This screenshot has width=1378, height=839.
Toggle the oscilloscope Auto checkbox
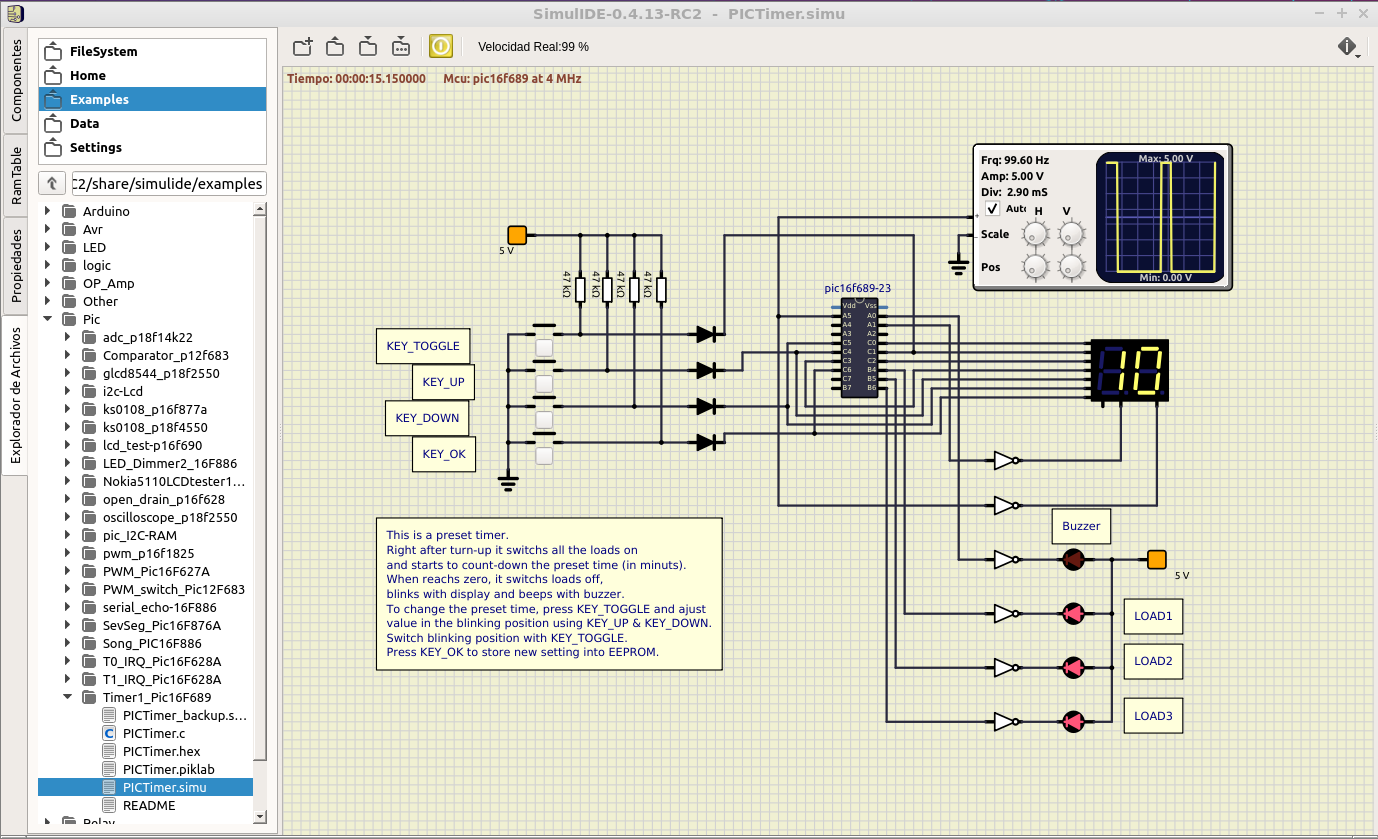point(992,209)
